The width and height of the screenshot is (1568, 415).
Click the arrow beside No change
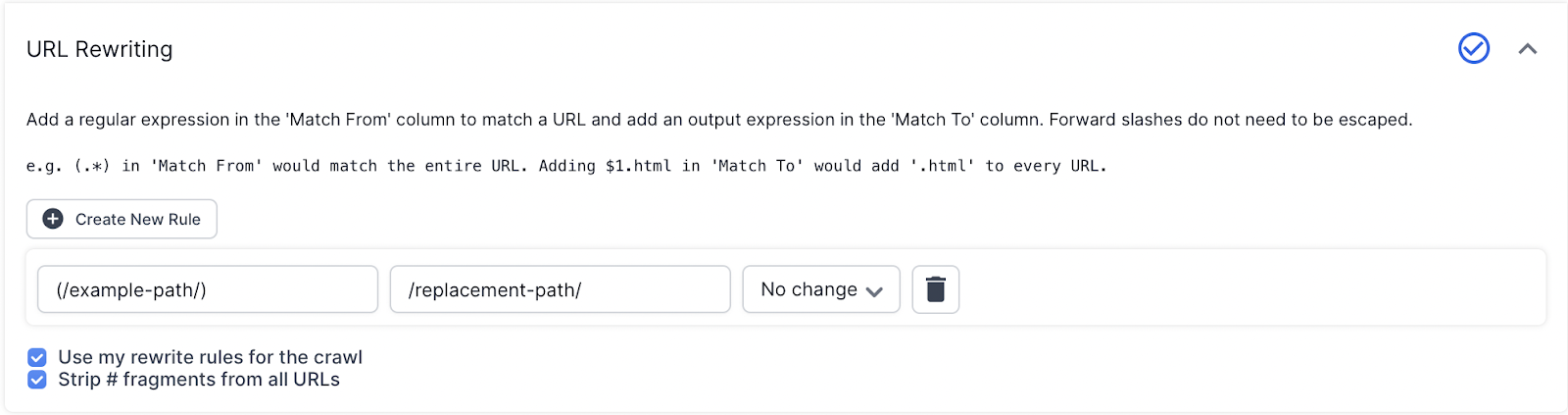point(875,290)
